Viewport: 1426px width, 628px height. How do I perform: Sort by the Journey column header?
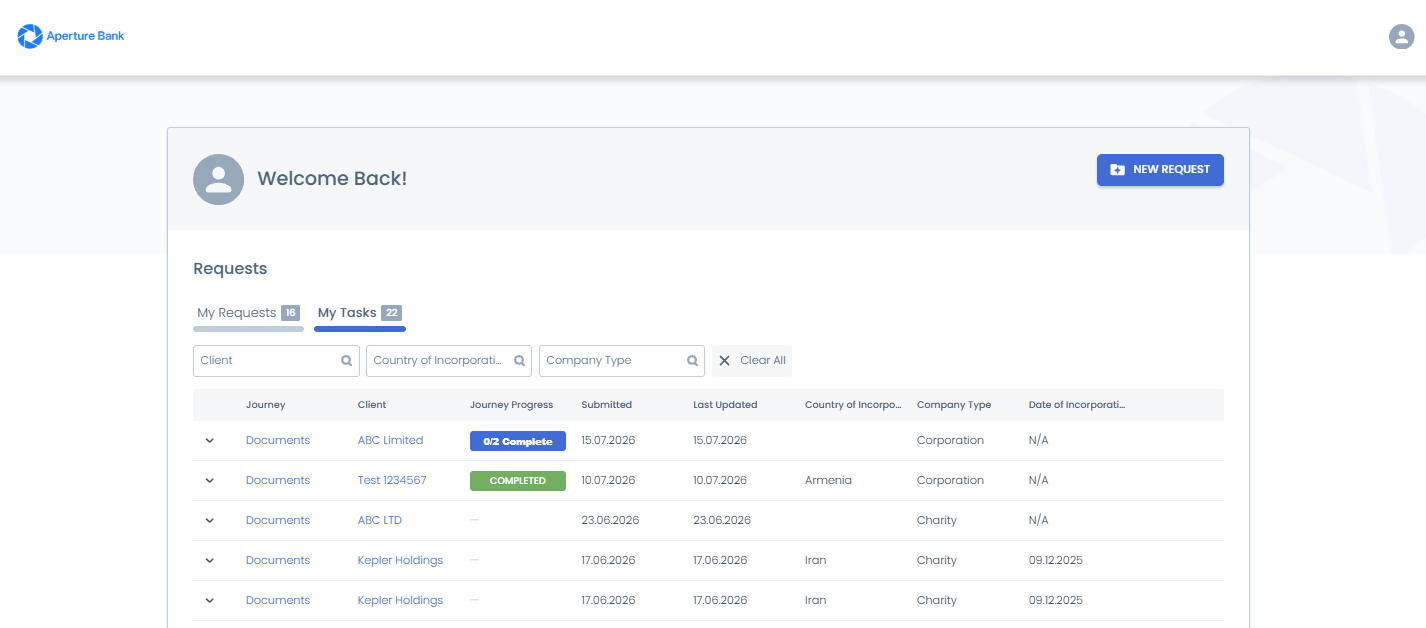point(266,405)
